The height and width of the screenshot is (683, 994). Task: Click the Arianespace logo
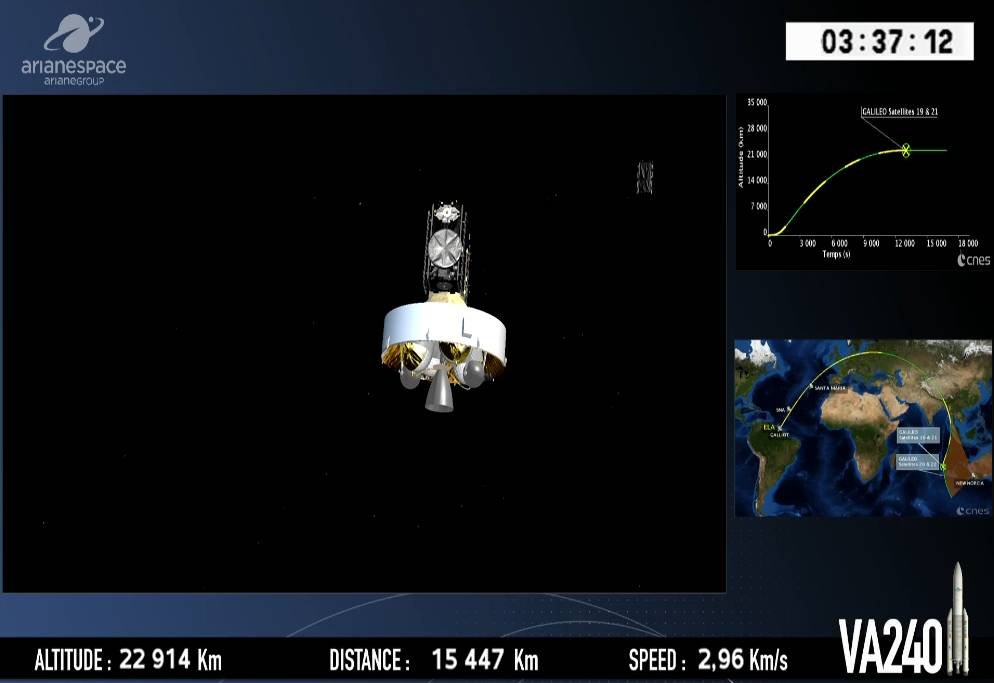point(74,49)
